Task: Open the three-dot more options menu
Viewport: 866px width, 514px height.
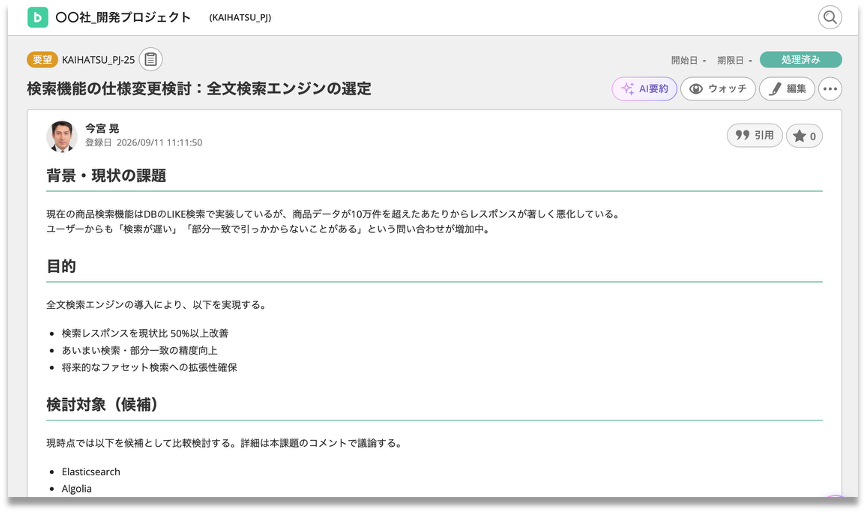Action: pyautogui.click(x=830, y=88)
